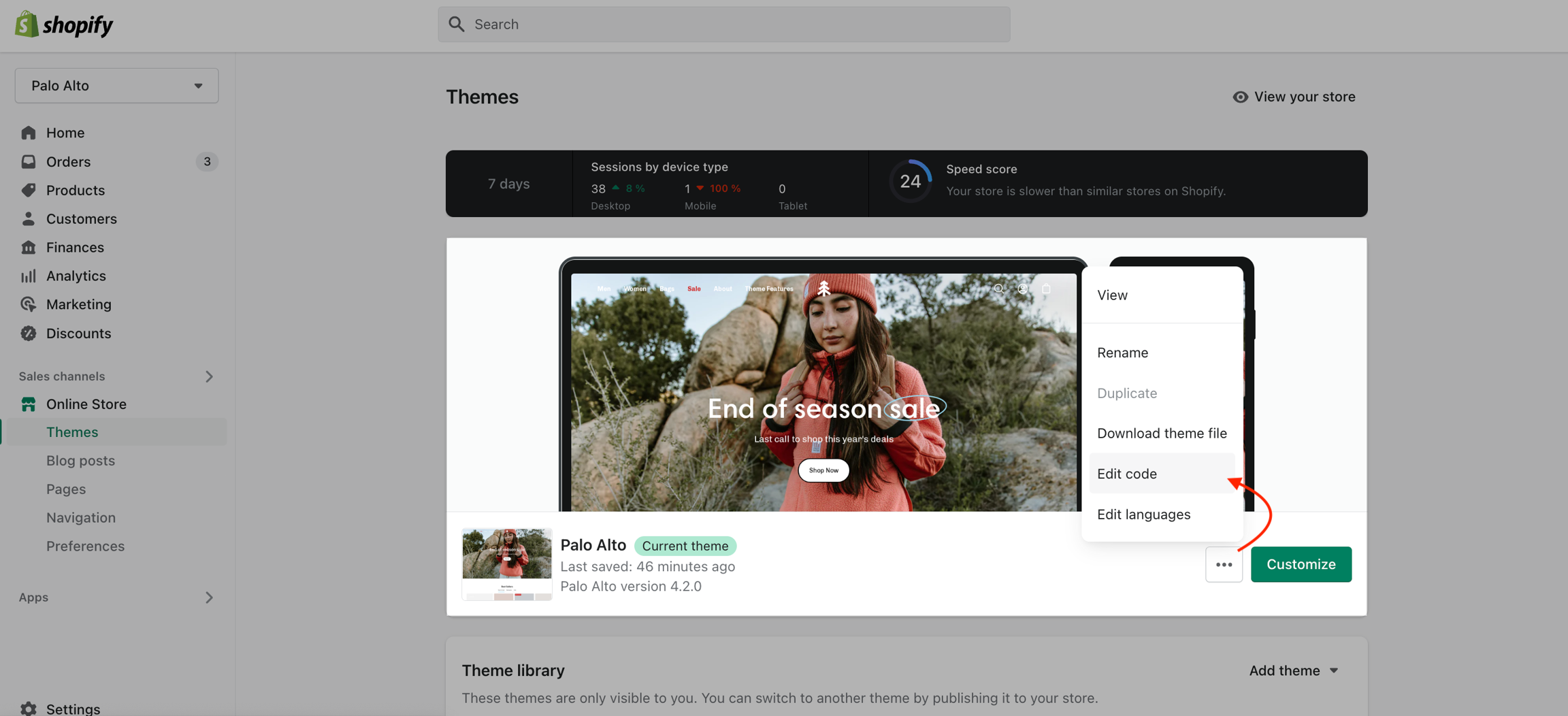Click the Discounts badge icon
Screen dimensions: 1568x716
tap(28, 333)
